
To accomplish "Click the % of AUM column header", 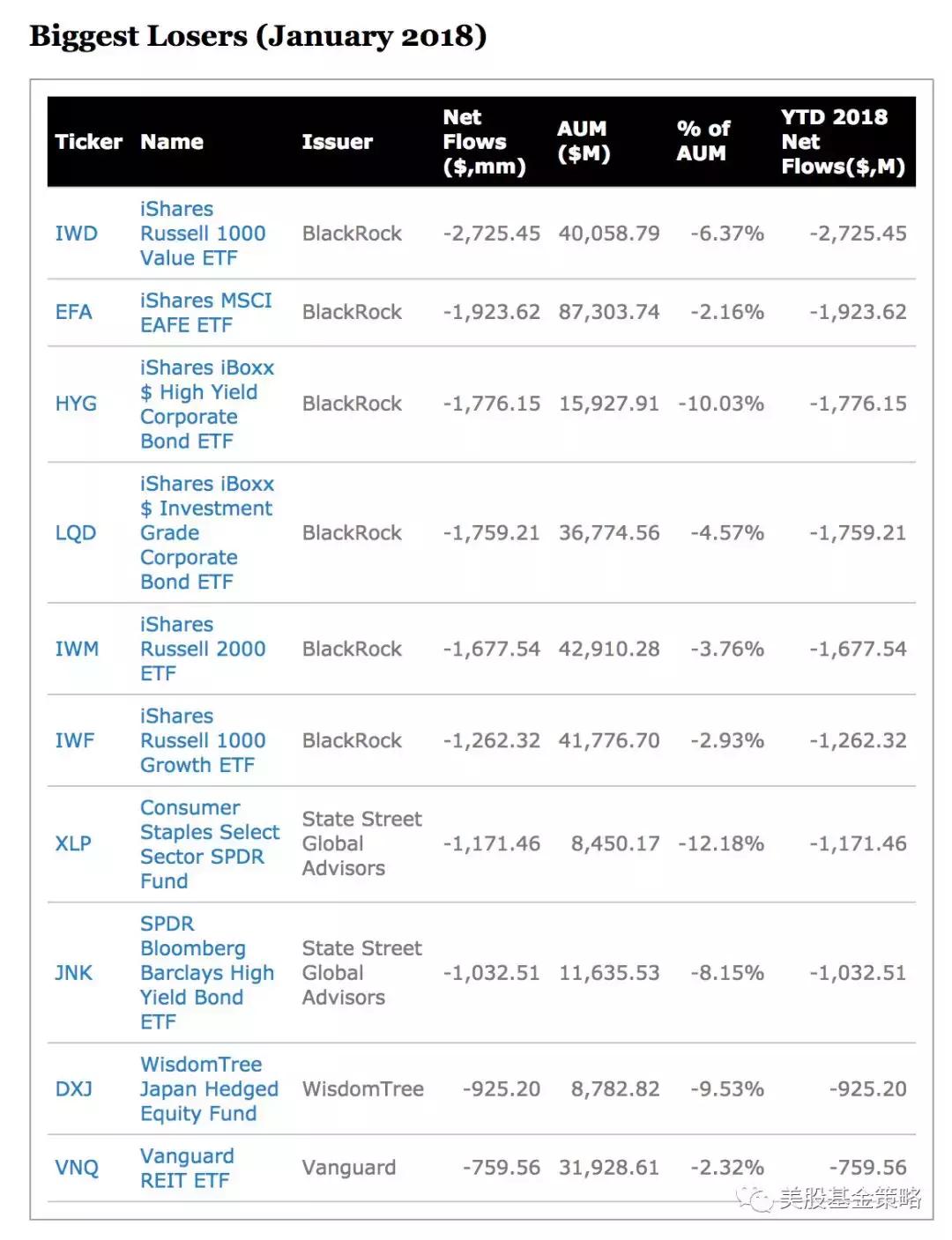I will pyautogui.click(x=703, y=141).
